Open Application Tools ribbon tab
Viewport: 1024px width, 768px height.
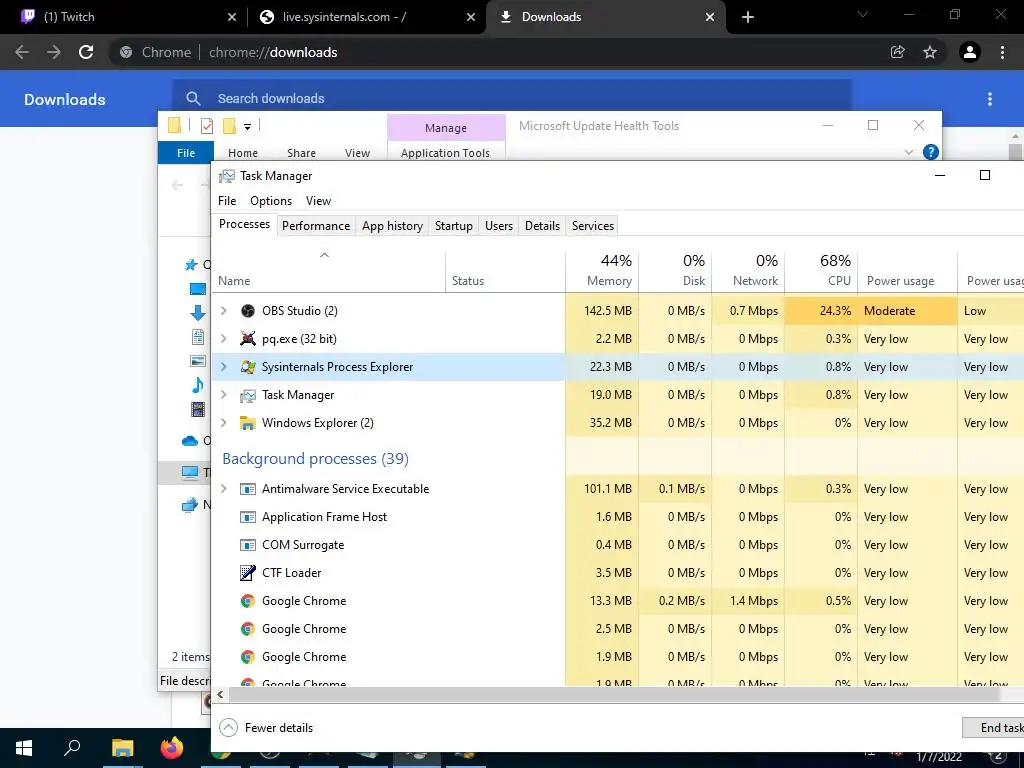(445, 153)
